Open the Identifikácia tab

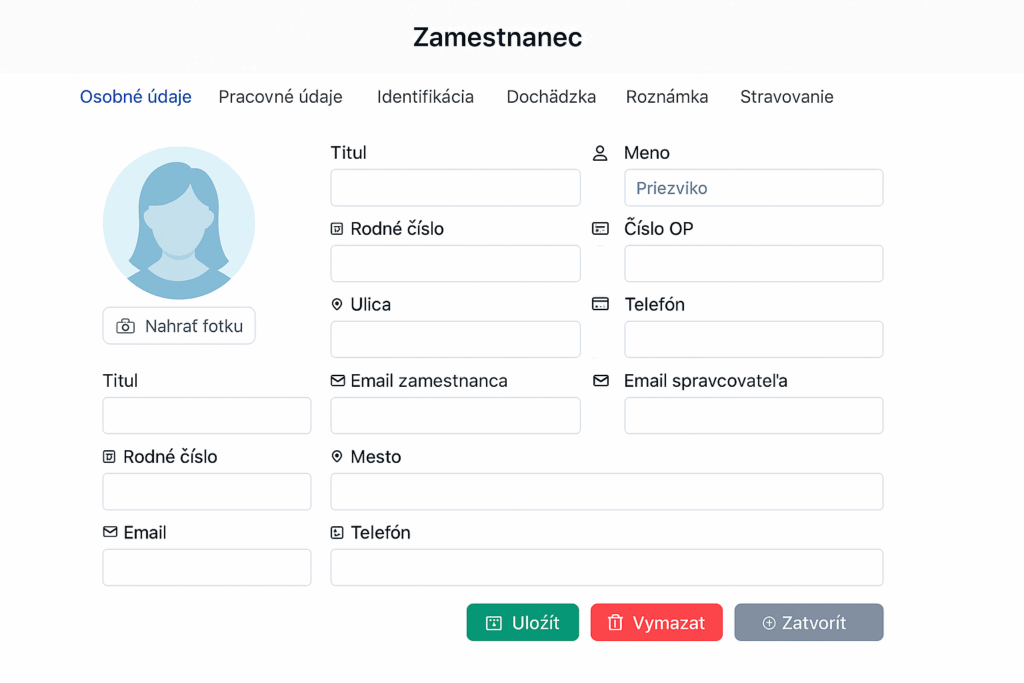point(425,97)
